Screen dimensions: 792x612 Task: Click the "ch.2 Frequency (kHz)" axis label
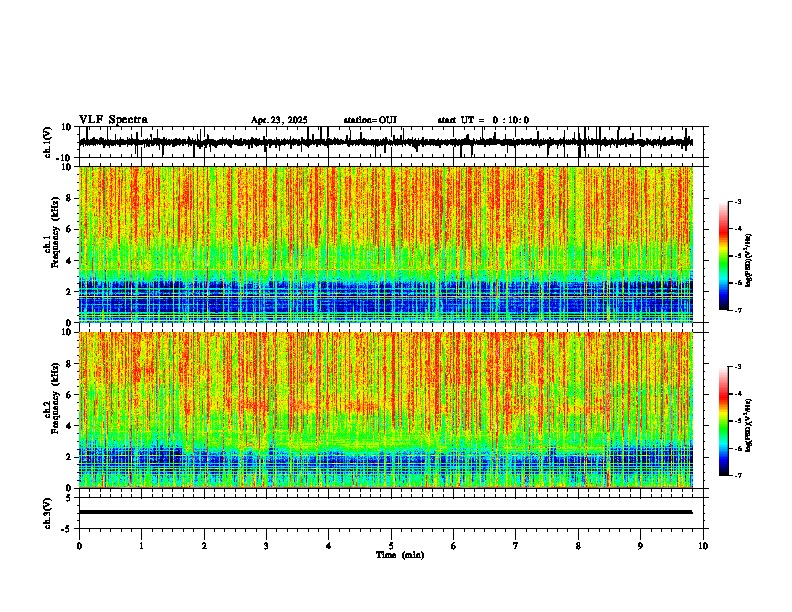(x=51, y=398)
